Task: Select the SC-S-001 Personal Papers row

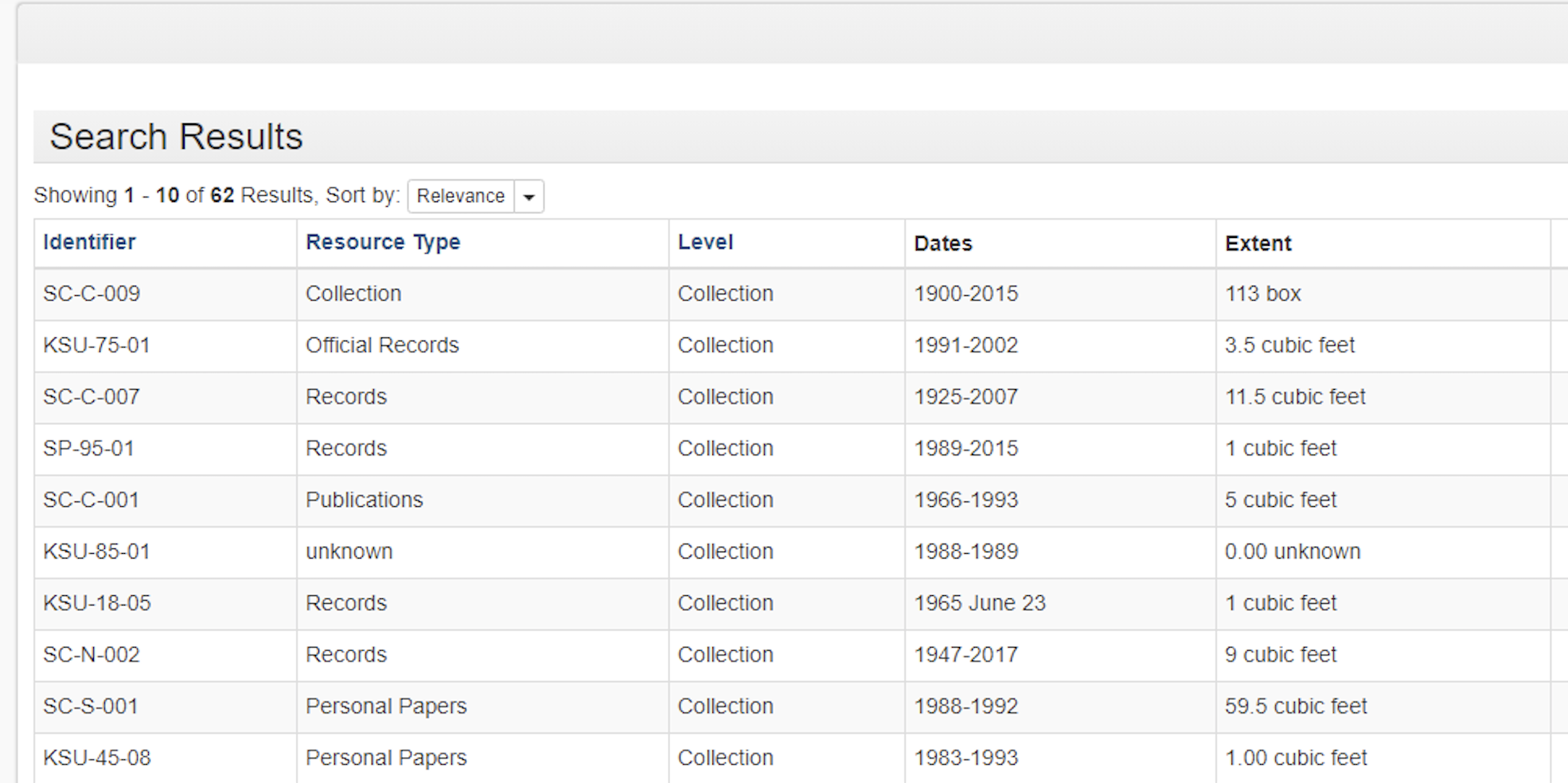Action: [90, 706]
